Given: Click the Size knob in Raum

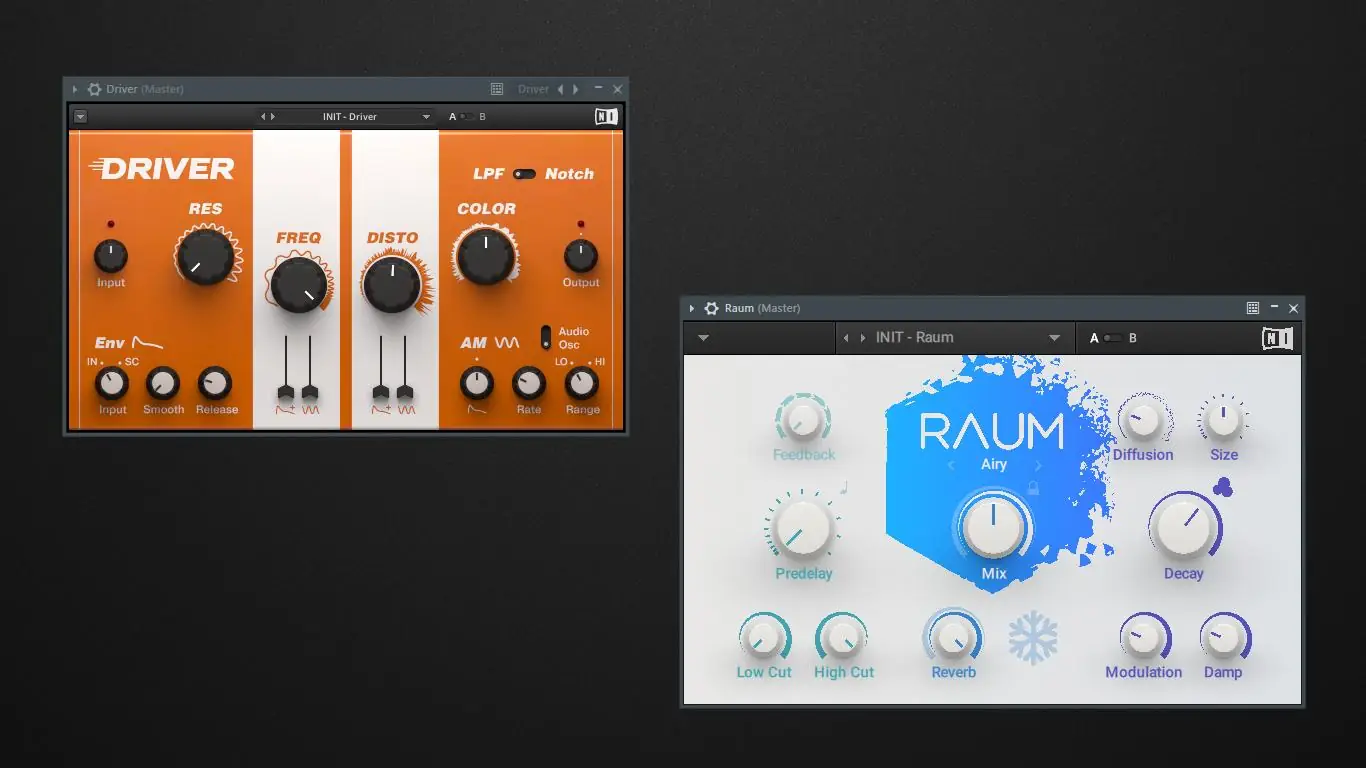Looking at the screenshot, I should tap(1223, 421).
